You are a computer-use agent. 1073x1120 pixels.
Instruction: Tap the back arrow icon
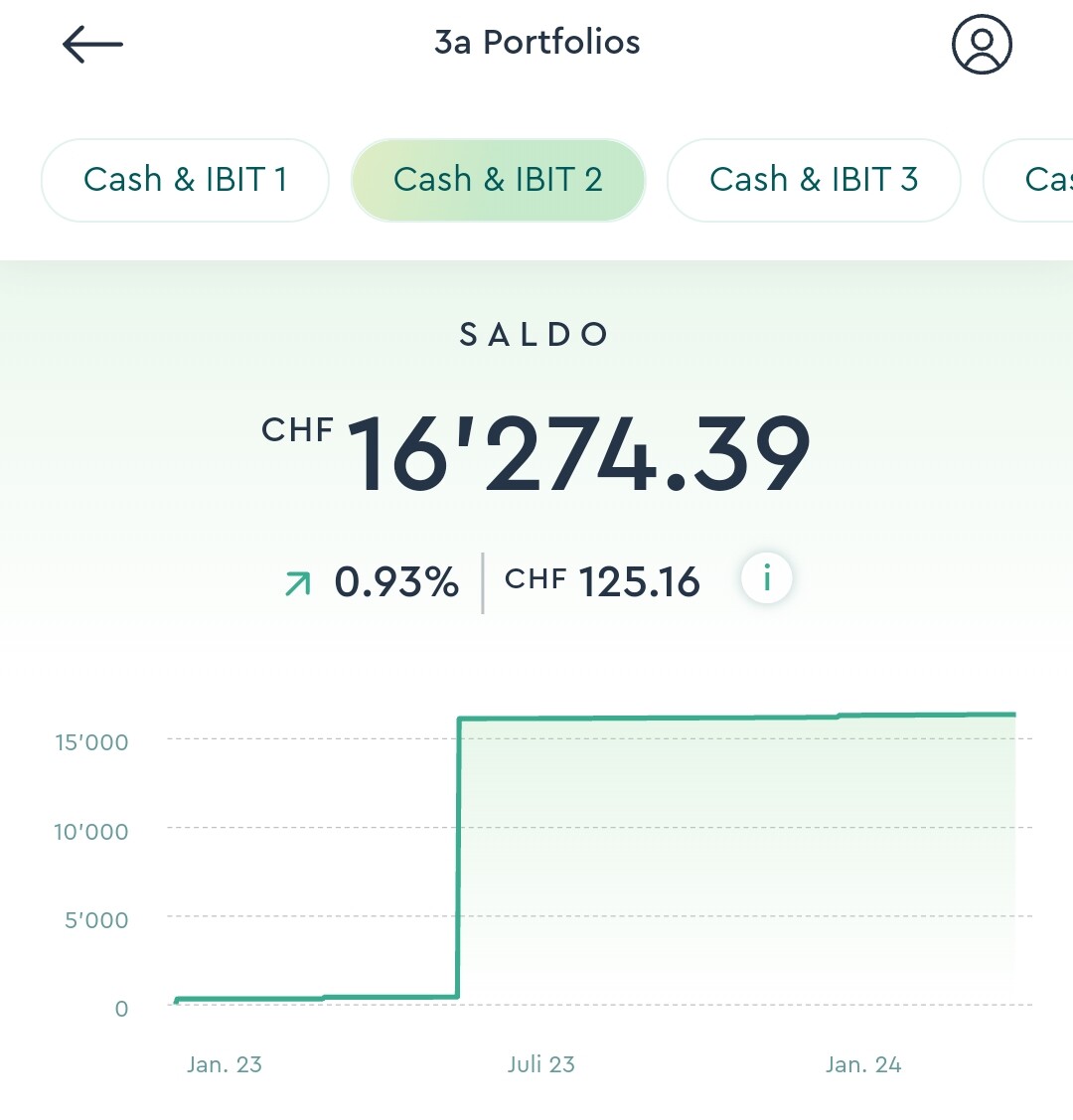[92, 45]
